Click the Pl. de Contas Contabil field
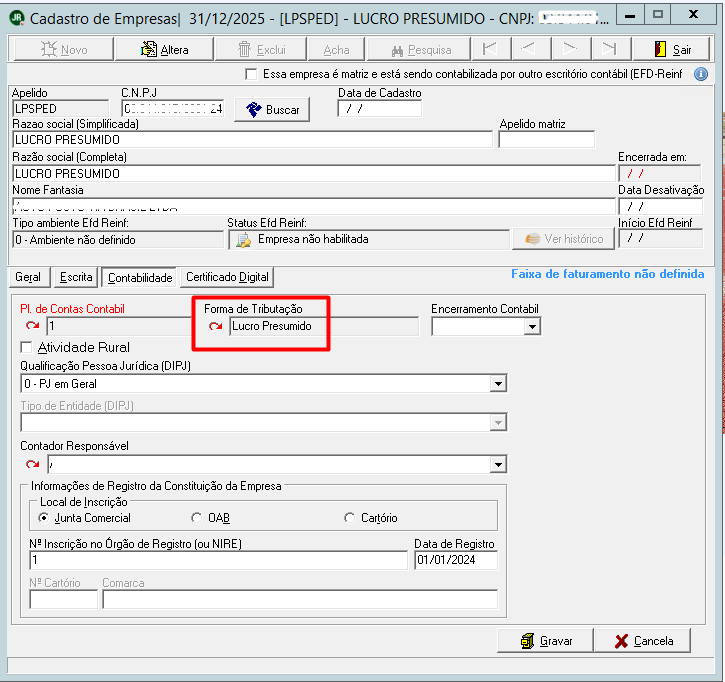Screen dimensions: 725x682 click(119, 326)
